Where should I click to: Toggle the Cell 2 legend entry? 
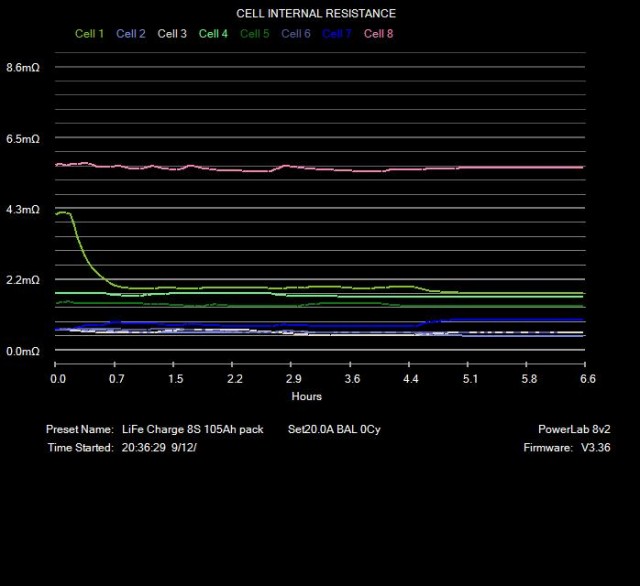coord(131,34)
